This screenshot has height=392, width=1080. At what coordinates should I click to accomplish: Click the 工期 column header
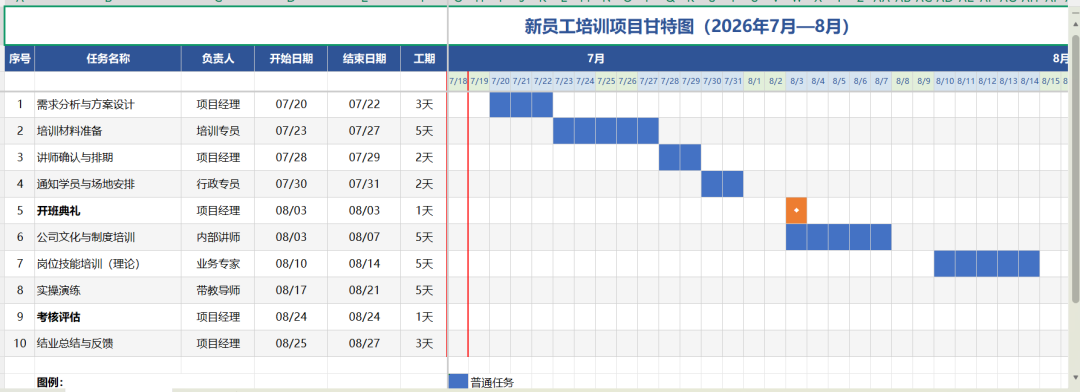point(424,59)
